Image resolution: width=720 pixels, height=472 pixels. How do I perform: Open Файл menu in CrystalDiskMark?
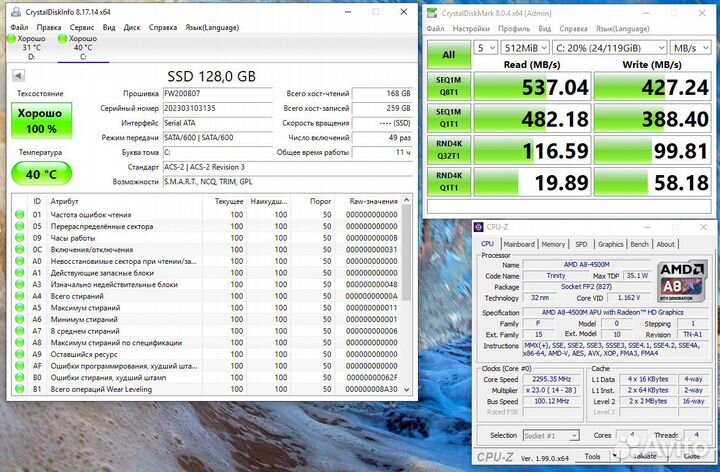click(435, 28)
